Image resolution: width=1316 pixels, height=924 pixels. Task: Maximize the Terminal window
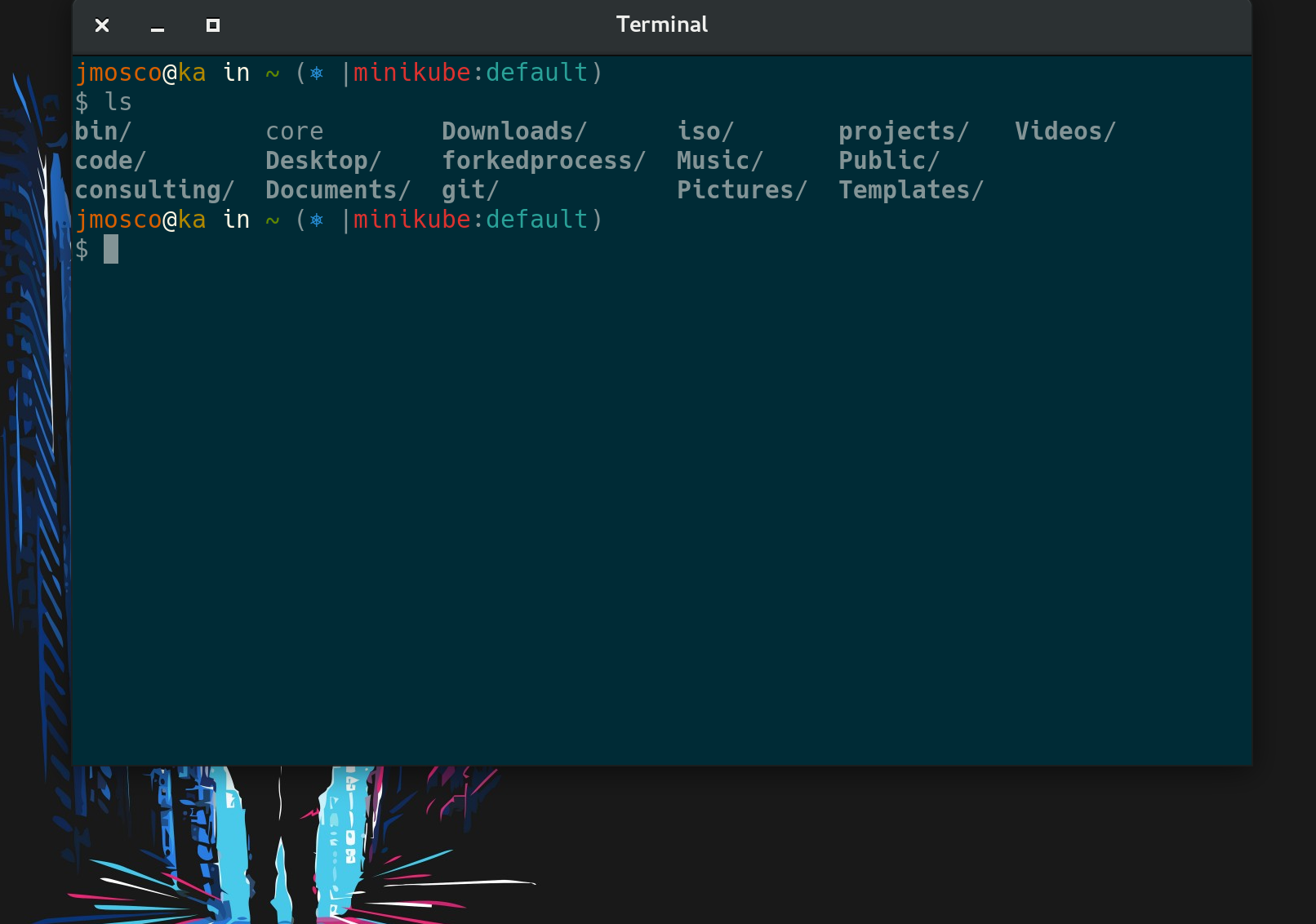213,25
